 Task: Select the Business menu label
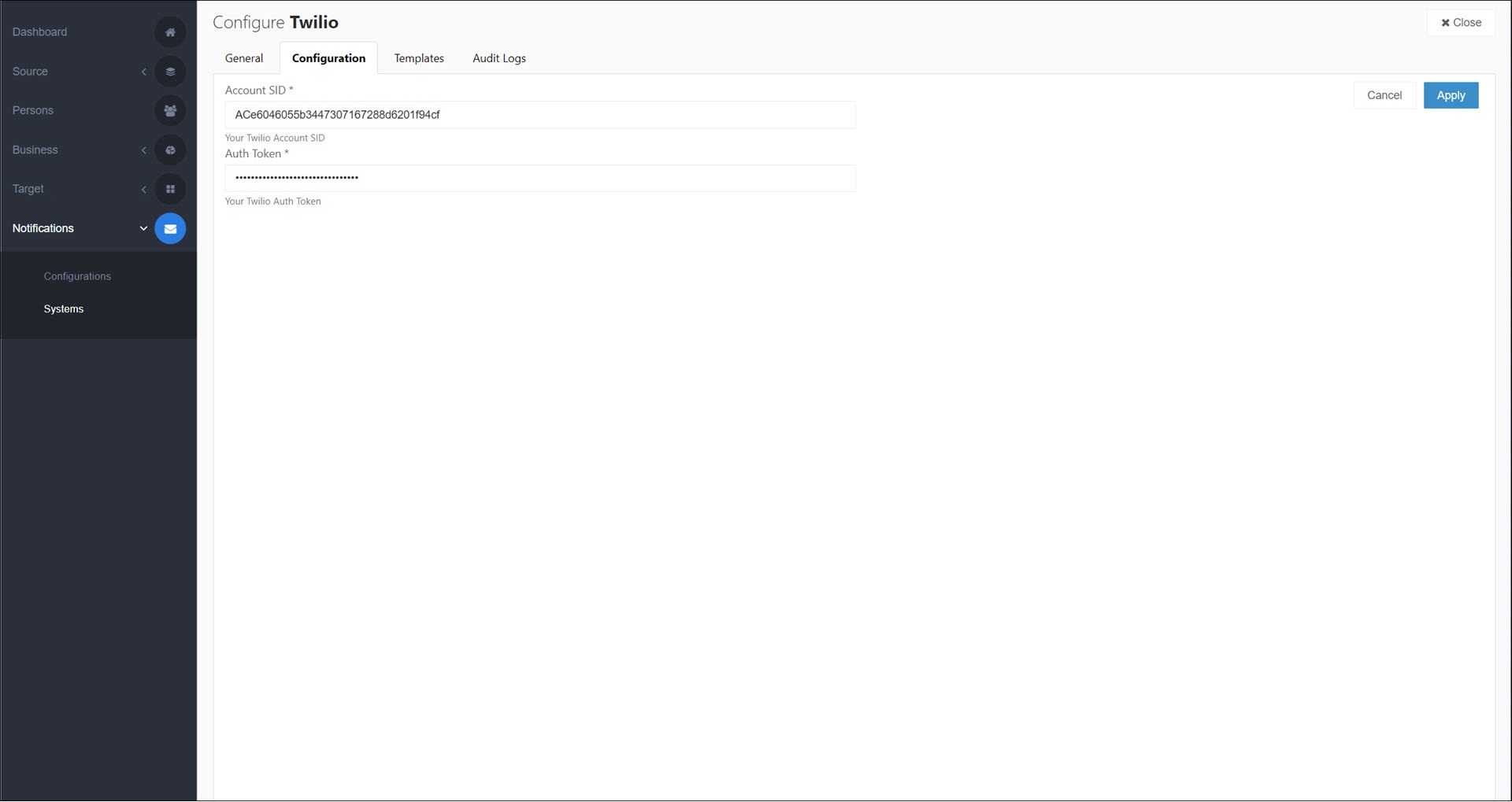point(35,150)
